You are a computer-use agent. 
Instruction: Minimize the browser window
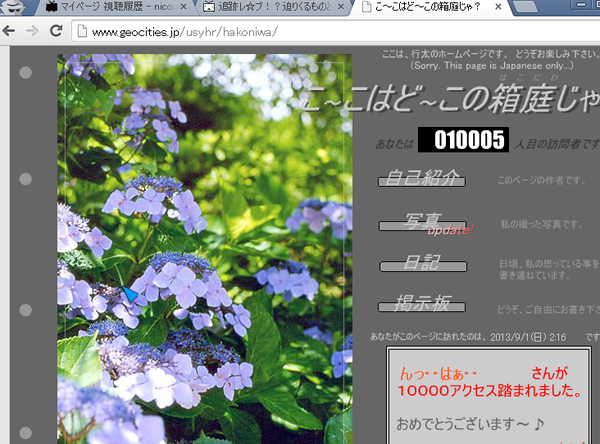pyautogui.click(x=581, y=4)
